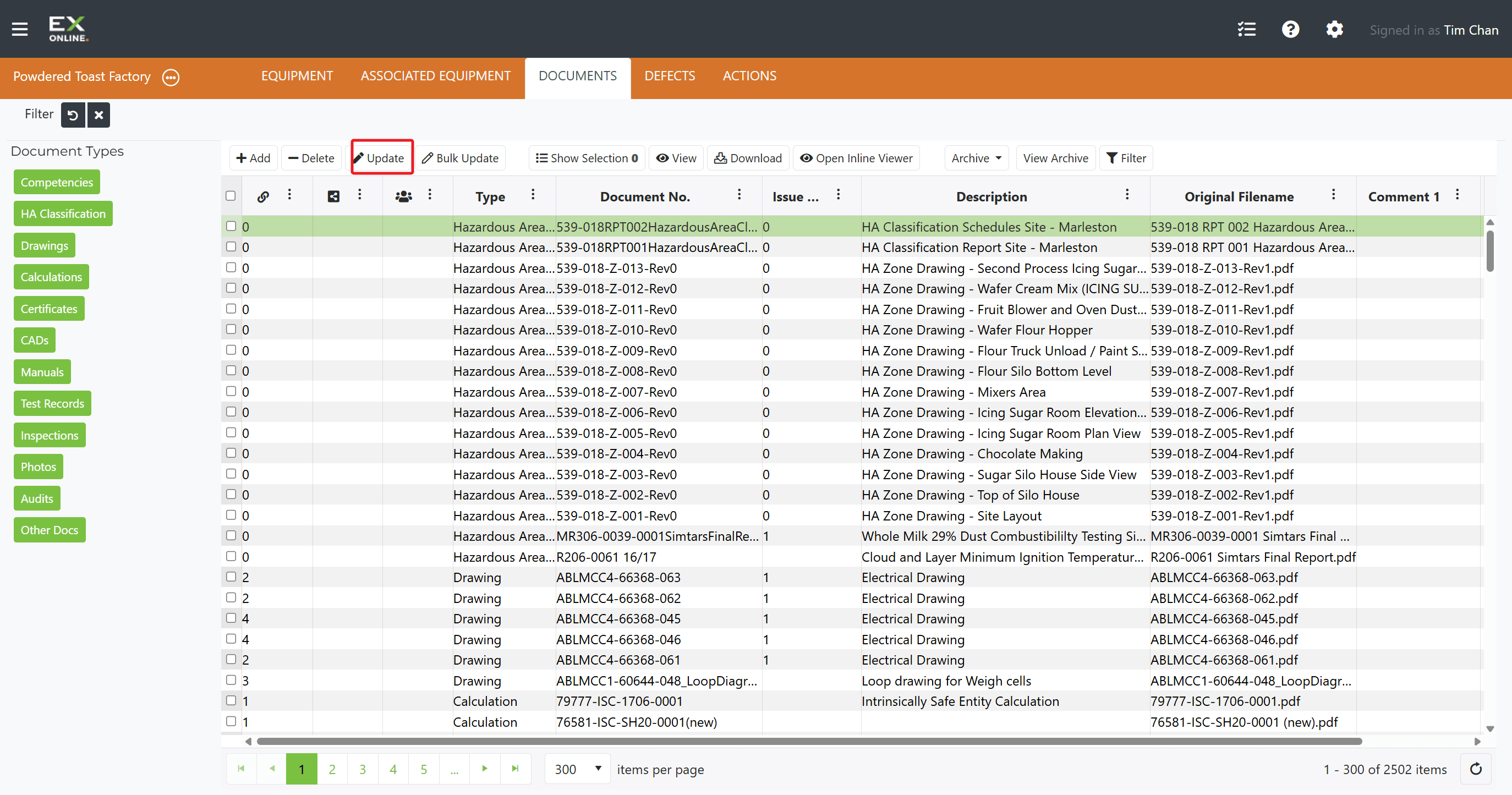
Task: Check row R206-0061 16/17
Action: point(231,556)
